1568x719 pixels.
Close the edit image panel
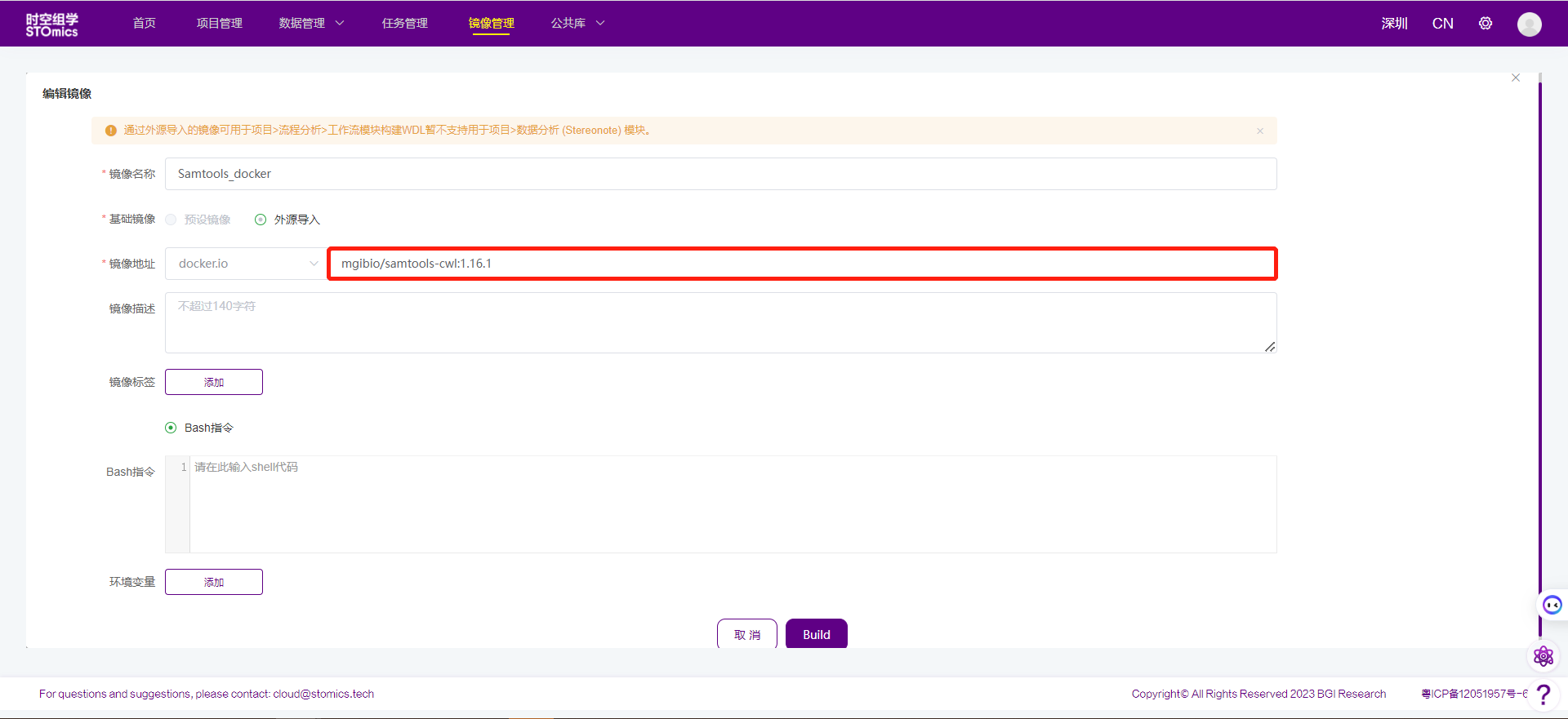(1515, 78)
